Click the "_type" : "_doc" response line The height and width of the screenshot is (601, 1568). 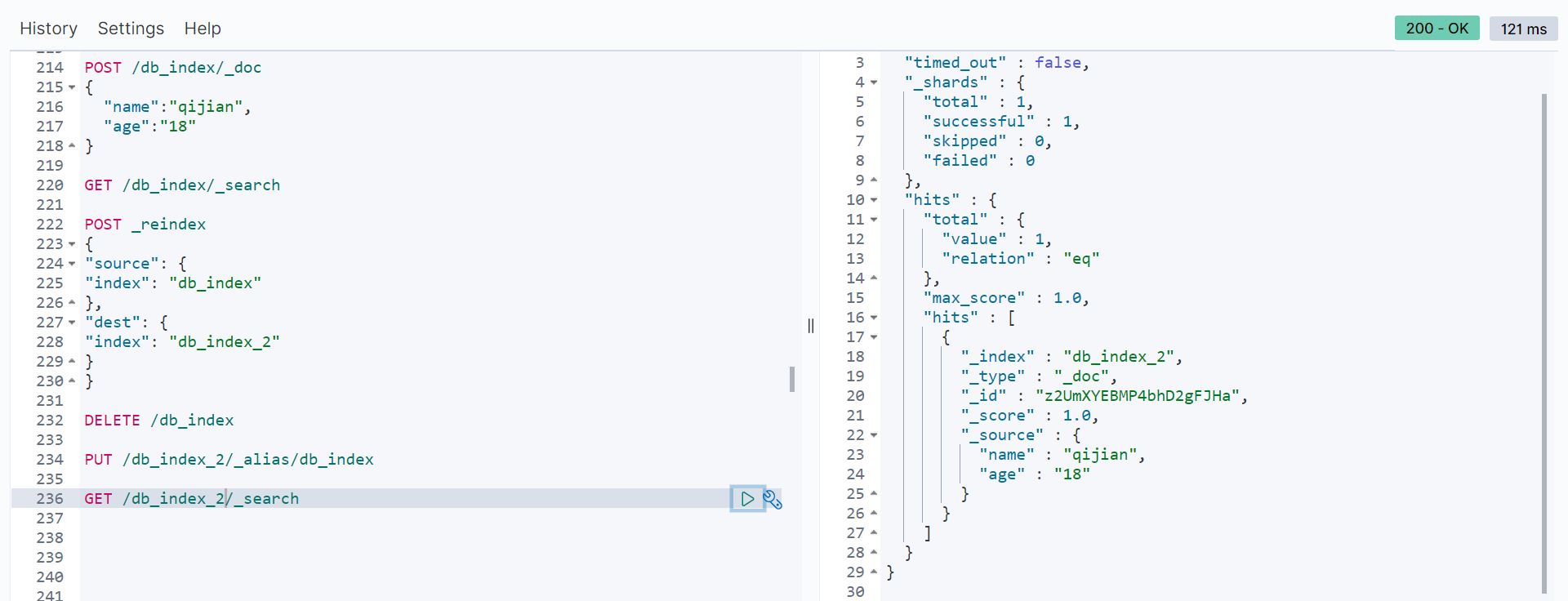1039,376
